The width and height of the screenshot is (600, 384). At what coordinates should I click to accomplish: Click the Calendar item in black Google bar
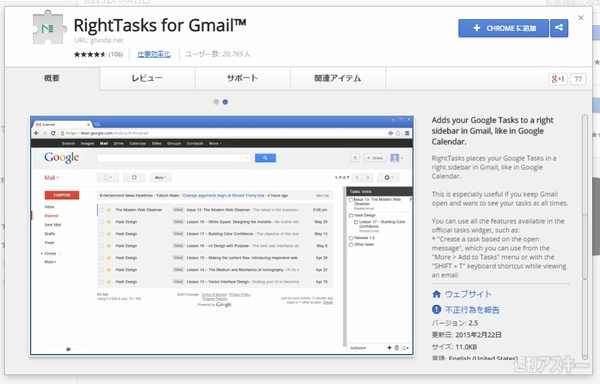(138, 143)
